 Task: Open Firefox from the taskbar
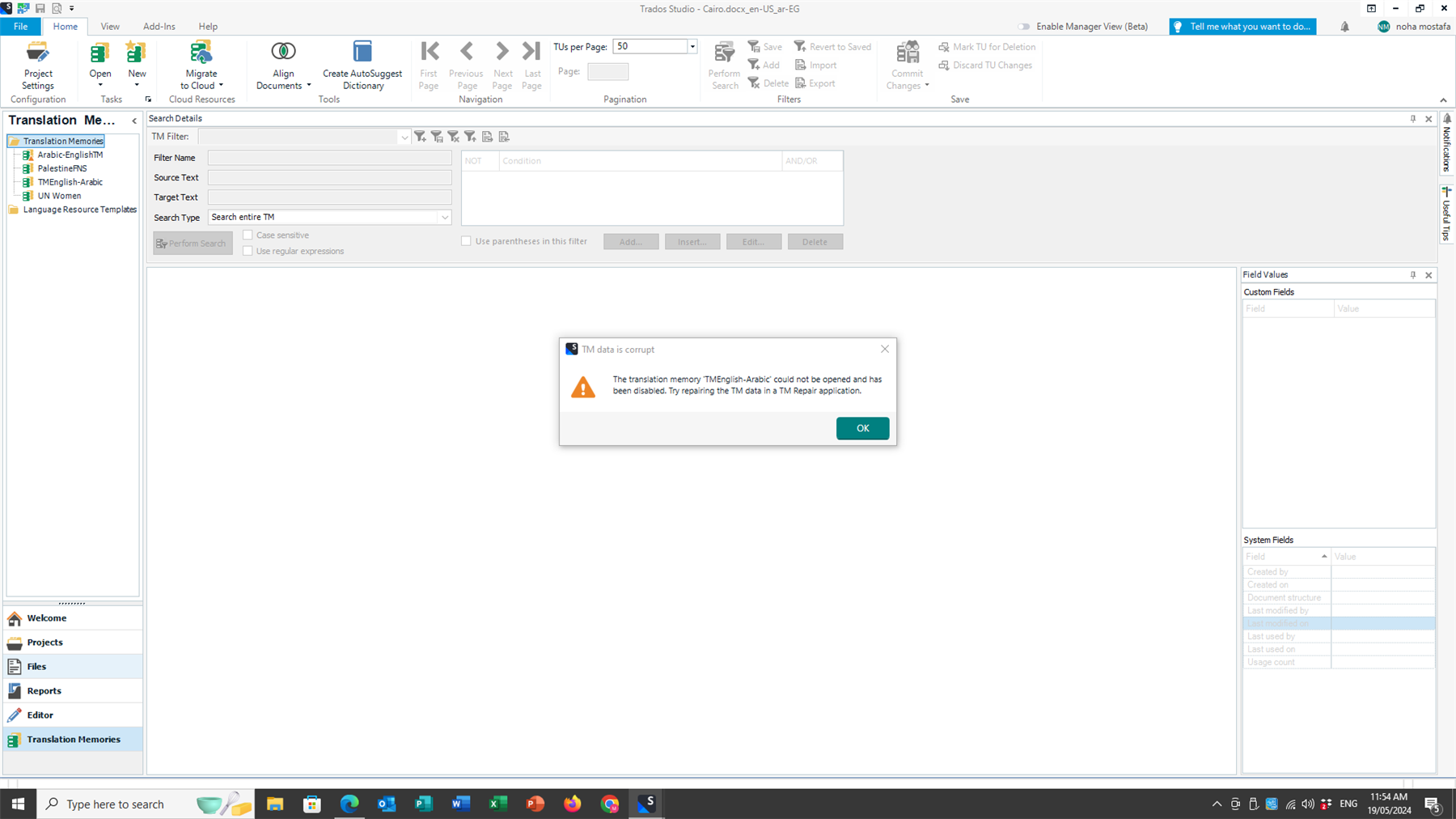(x=573, y=804)
